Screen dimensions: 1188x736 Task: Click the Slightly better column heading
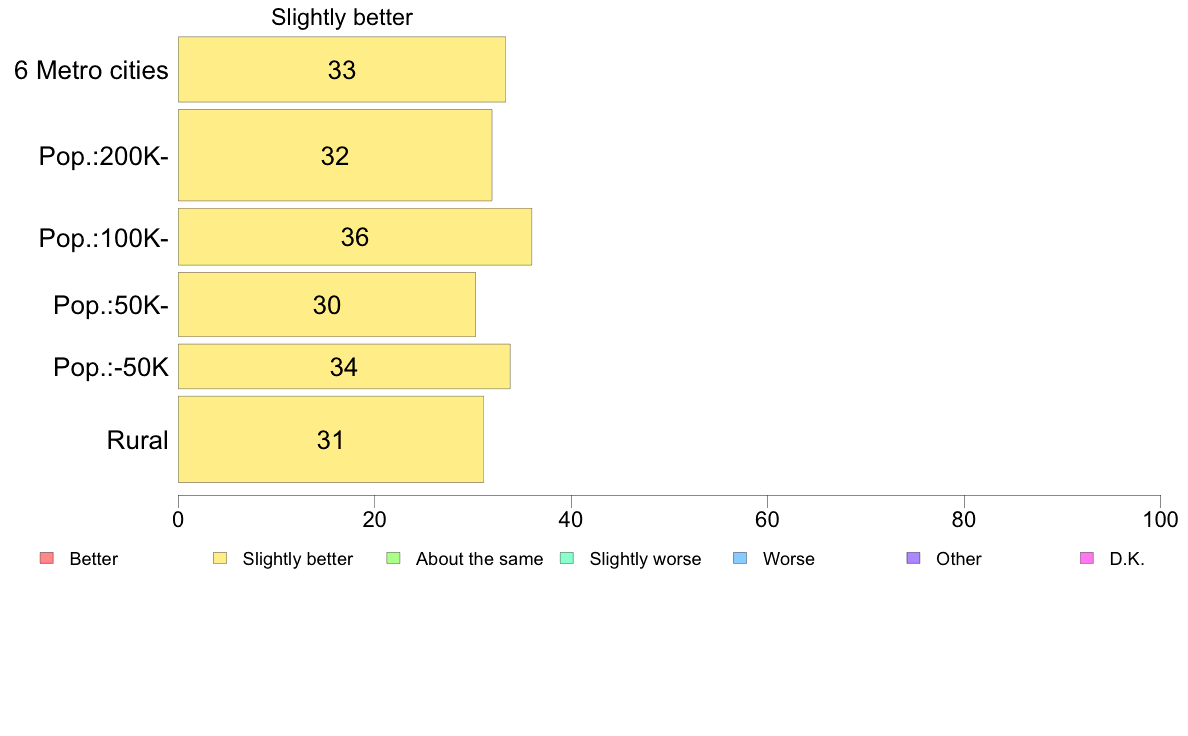[x=342, y=18]
